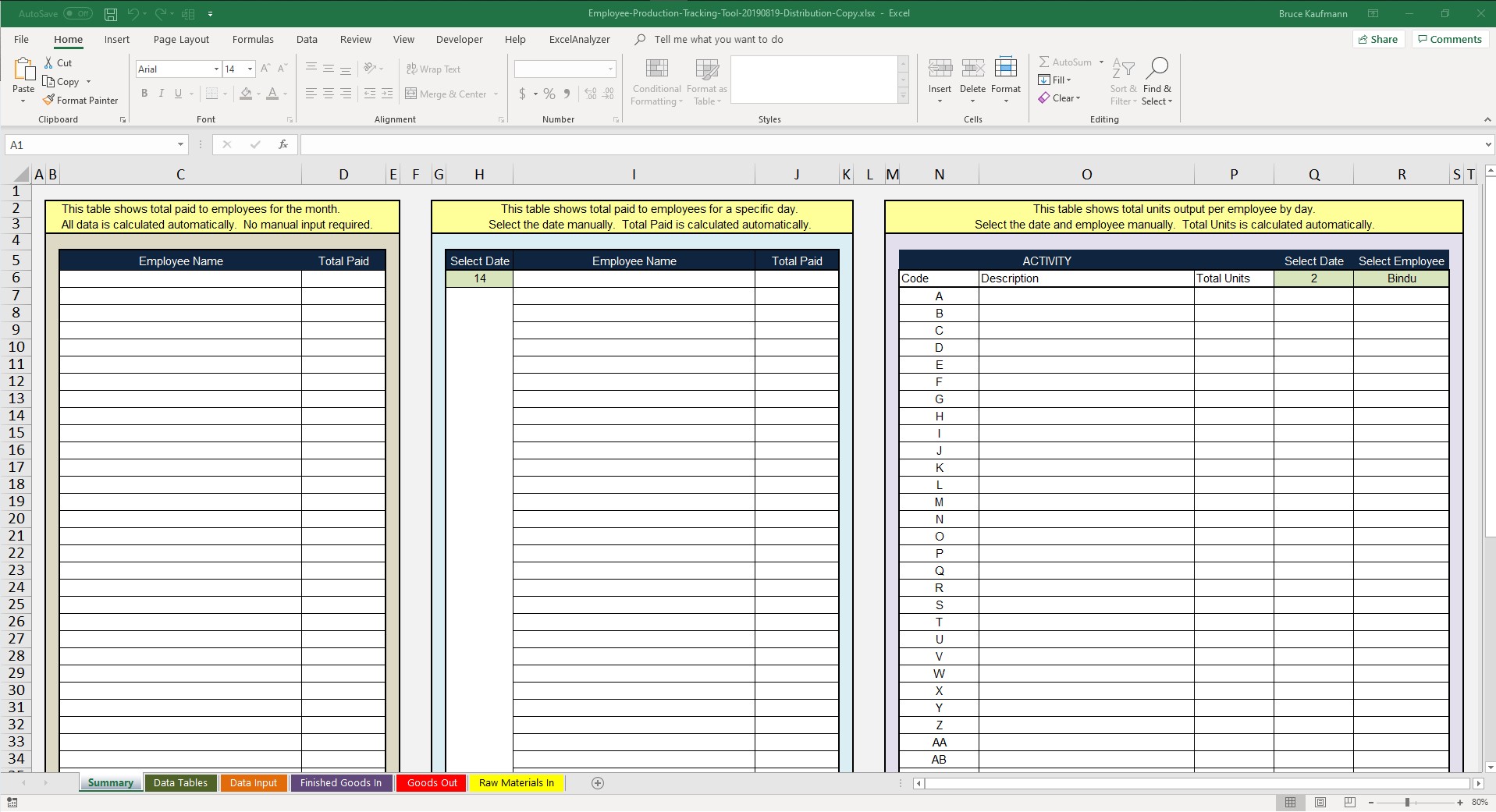1496x812 pixels.
Task: Toggle Italic formatting
Action: (162, 94)
